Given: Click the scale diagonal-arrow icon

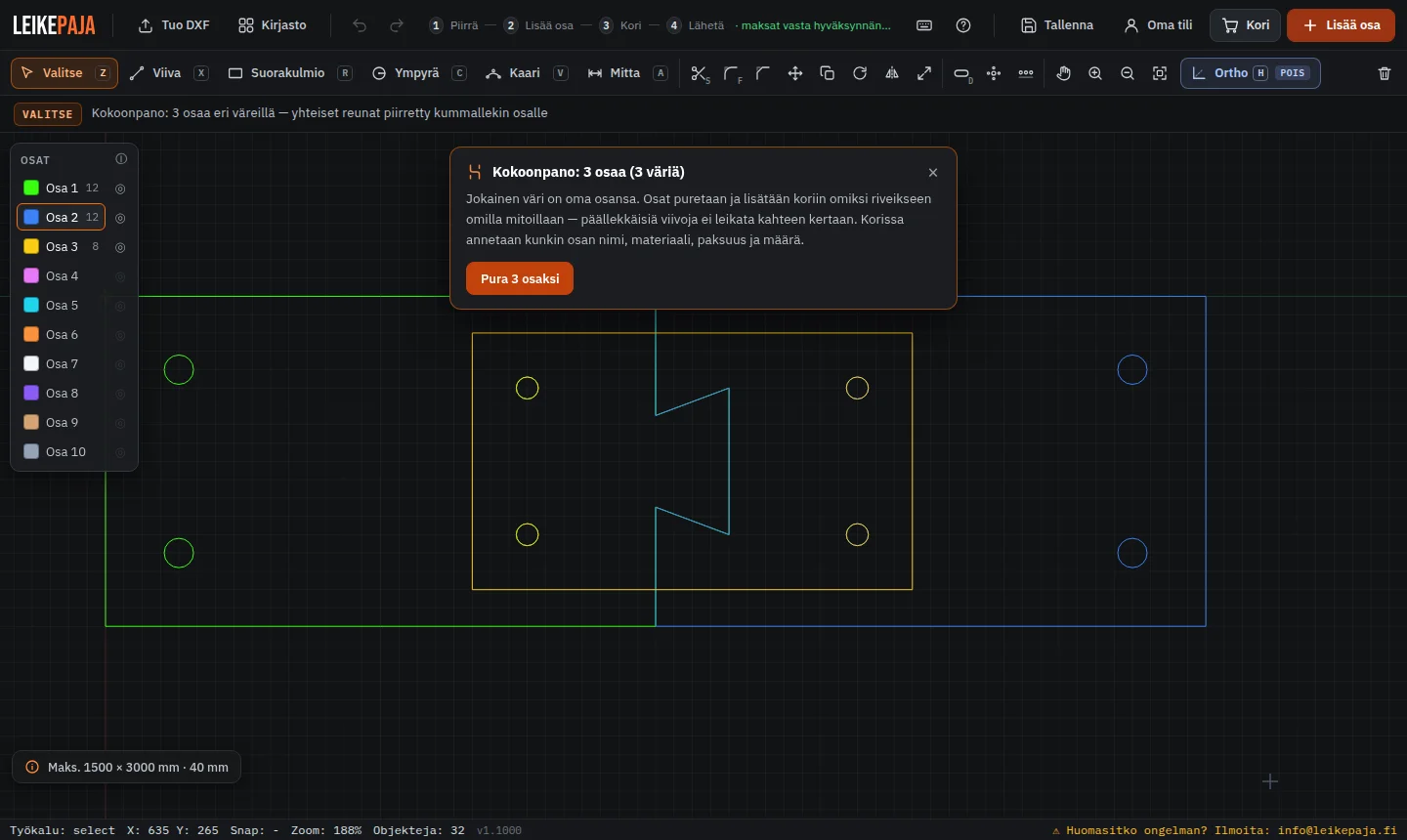Looking at the screenshot, I should (924, 73).
